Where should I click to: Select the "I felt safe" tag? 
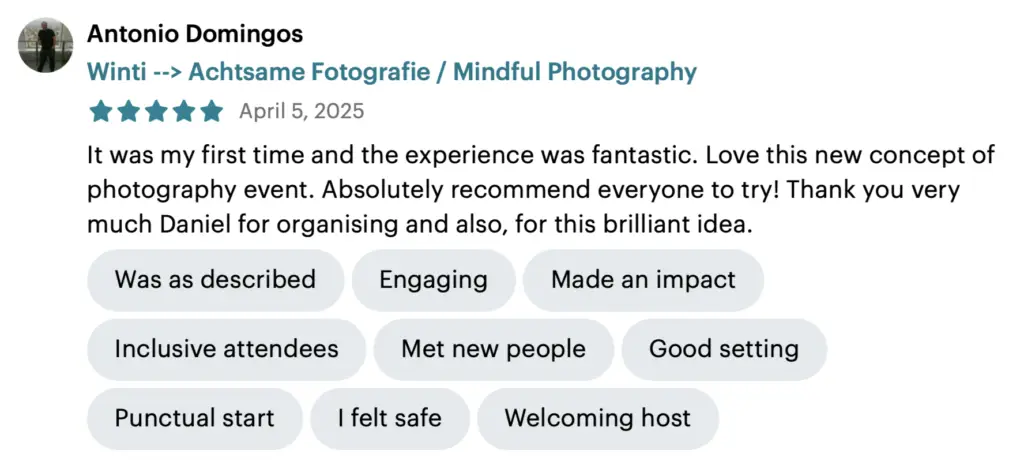[x=389, y=418]
